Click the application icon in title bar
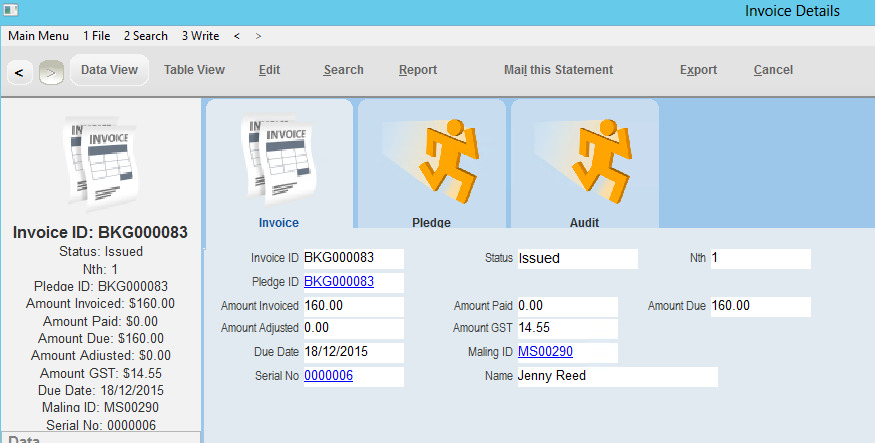The height and width of the screenshot is (443, 875). click(x=11, y=10)
